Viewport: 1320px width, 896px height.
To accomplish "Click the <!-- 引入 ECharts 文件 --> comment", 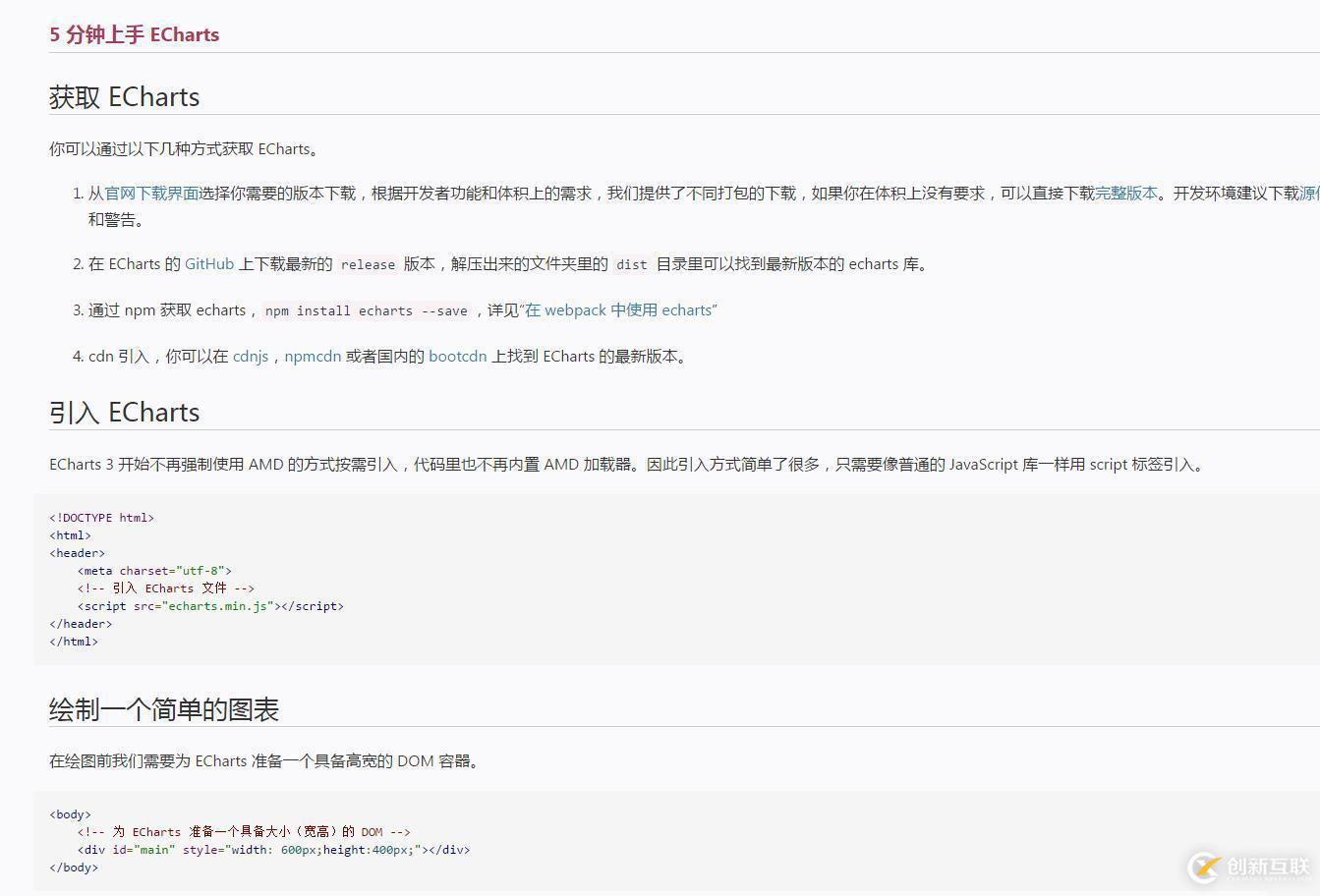I will click(166, 588).
